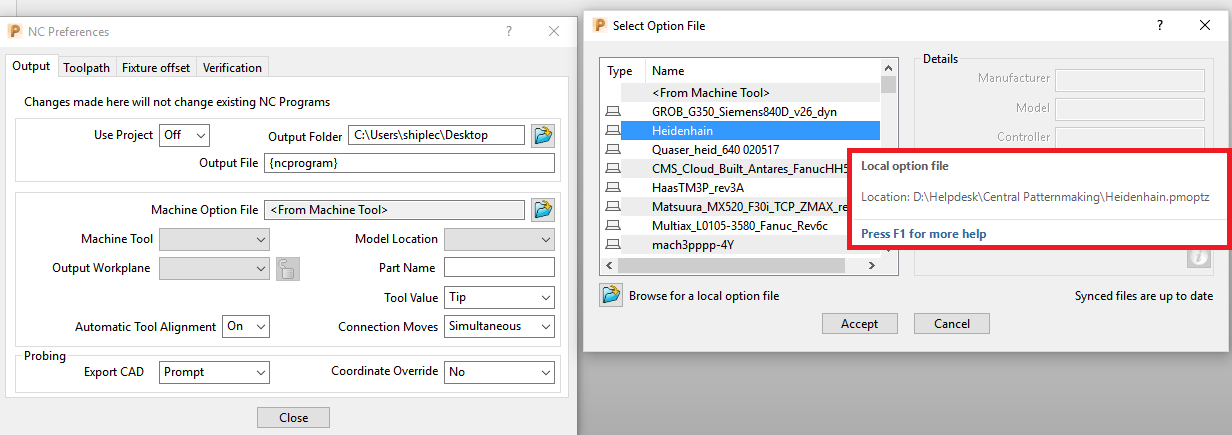Open the Use Project dropdown
1232x435 pixels.
coord(185,135)
